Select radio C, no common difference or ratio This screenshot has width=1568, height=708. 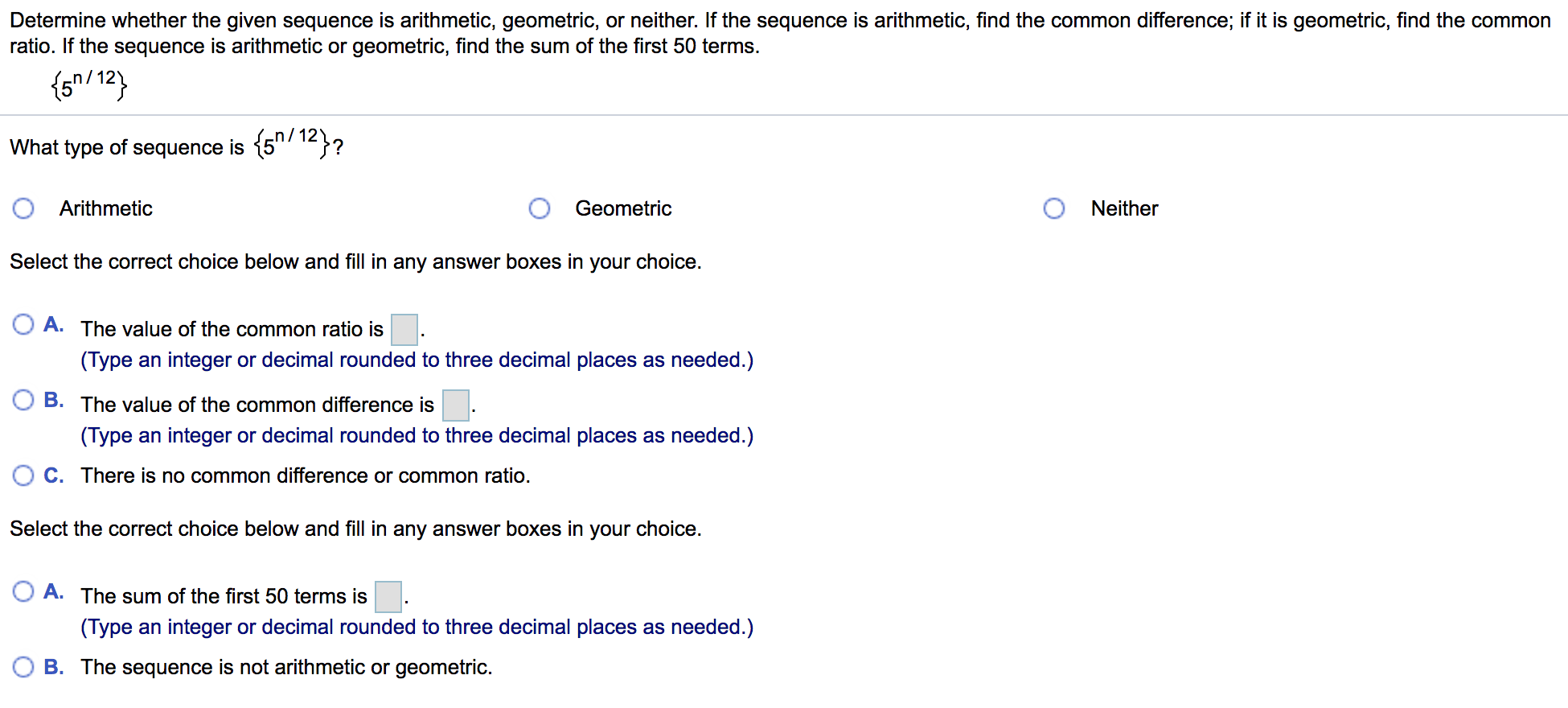pyautogui.click(x=23, y=475)
